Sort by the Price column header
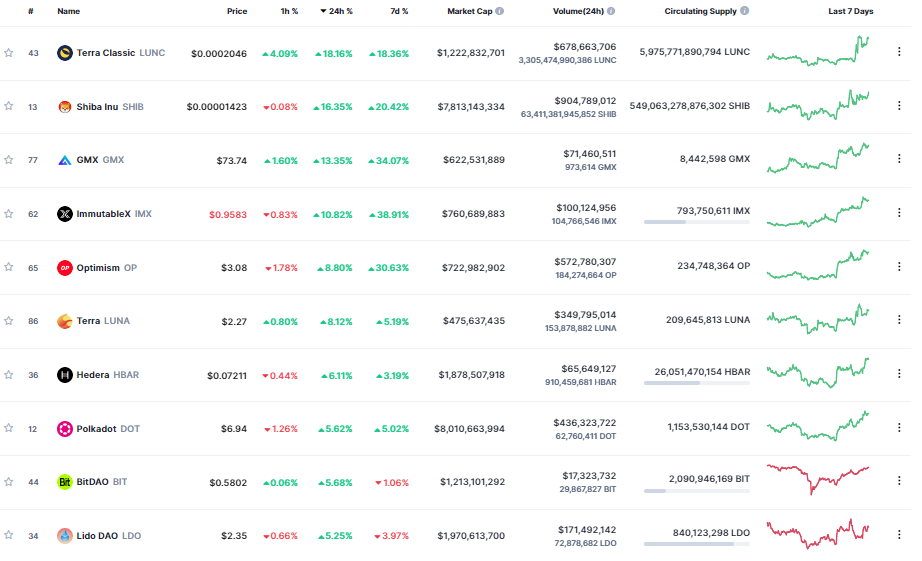922x561 pixels. click(237, 11)
